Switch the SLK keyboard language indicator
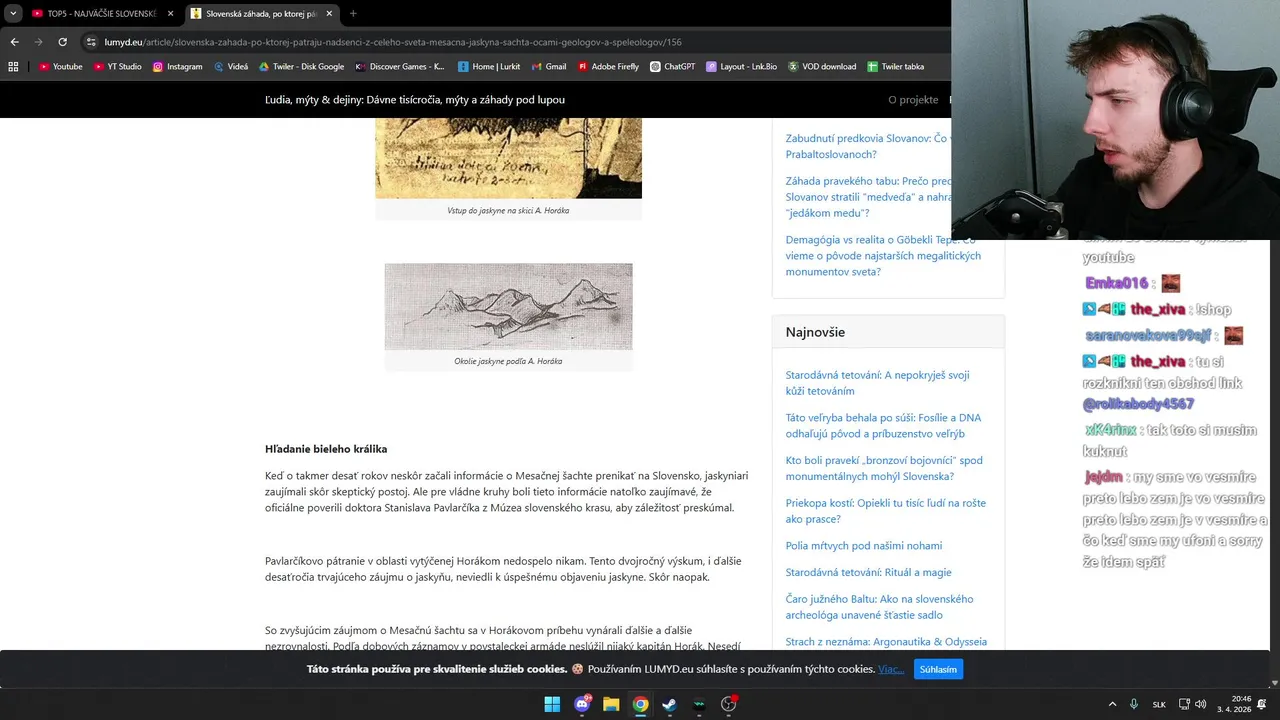Viewport: 1280px width, 720px height. [x=1159, y=704]
